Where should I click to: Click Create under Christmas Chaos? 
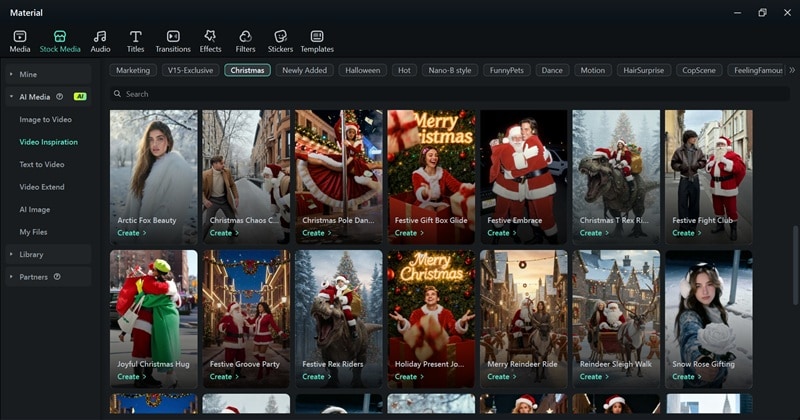[224, 233]
